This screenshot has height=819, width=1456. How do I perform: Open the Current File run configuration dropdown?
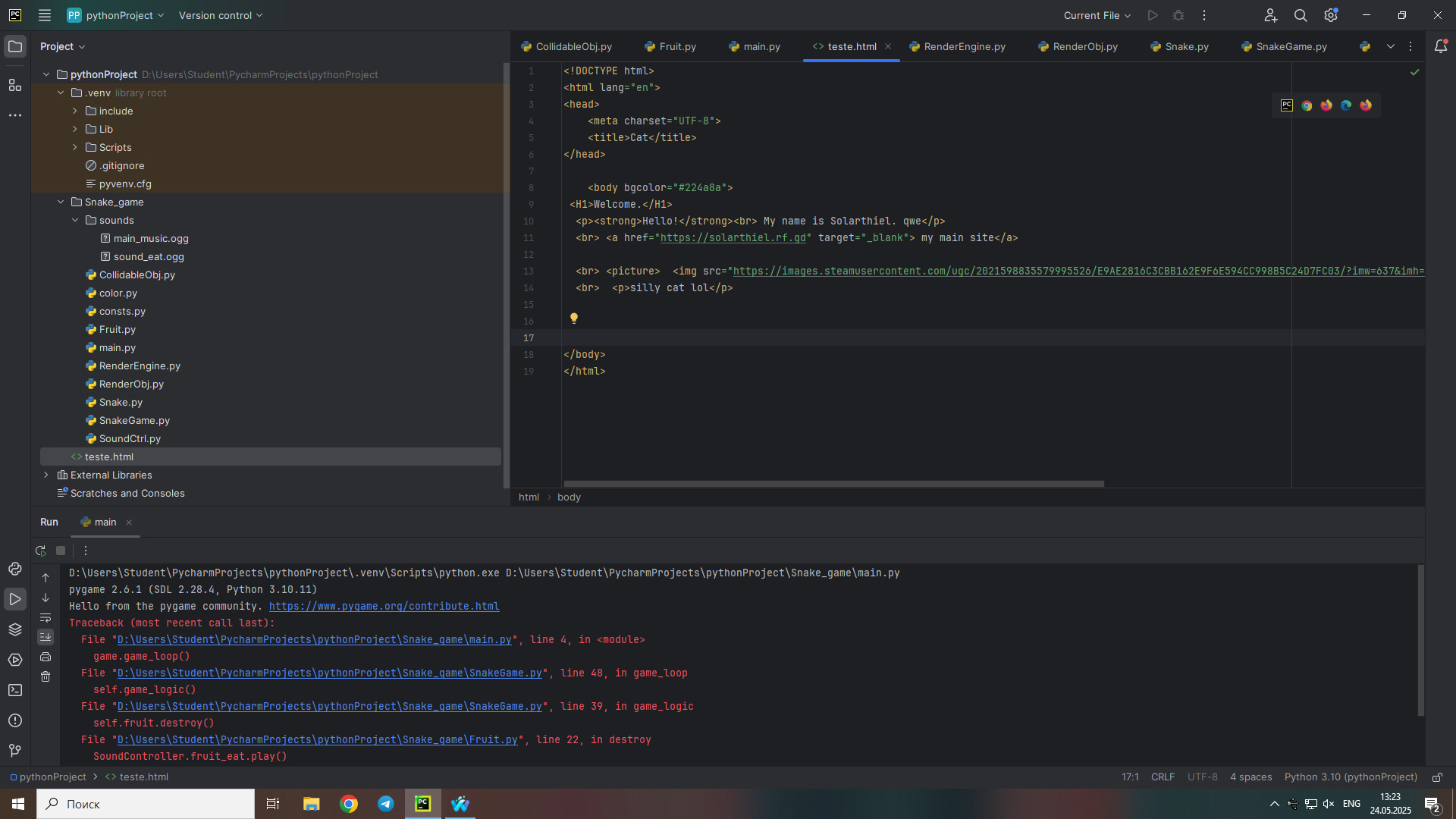coord(1097,15)
